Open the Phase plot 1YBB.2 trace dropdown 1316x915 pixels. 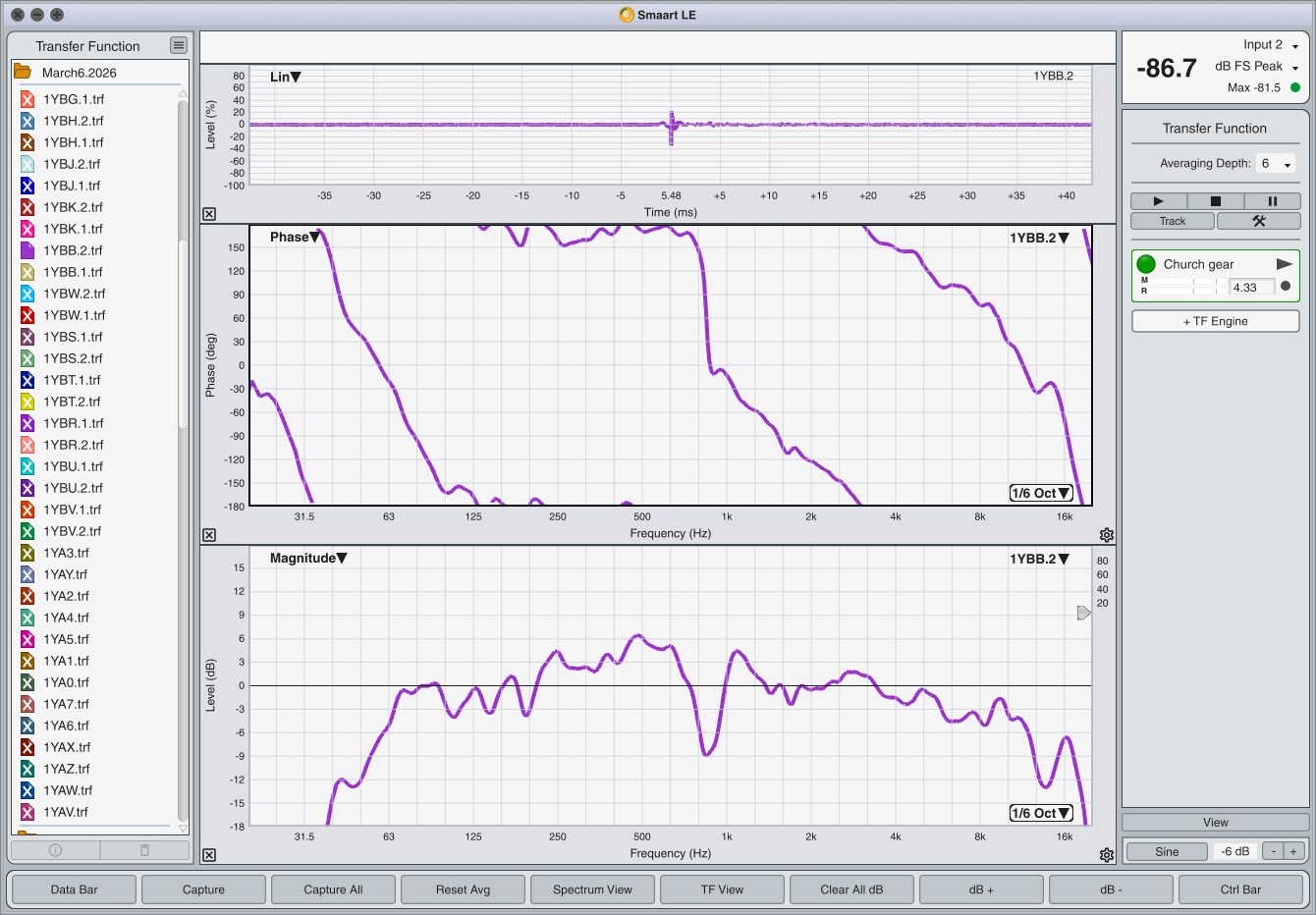click(1039, 238)
